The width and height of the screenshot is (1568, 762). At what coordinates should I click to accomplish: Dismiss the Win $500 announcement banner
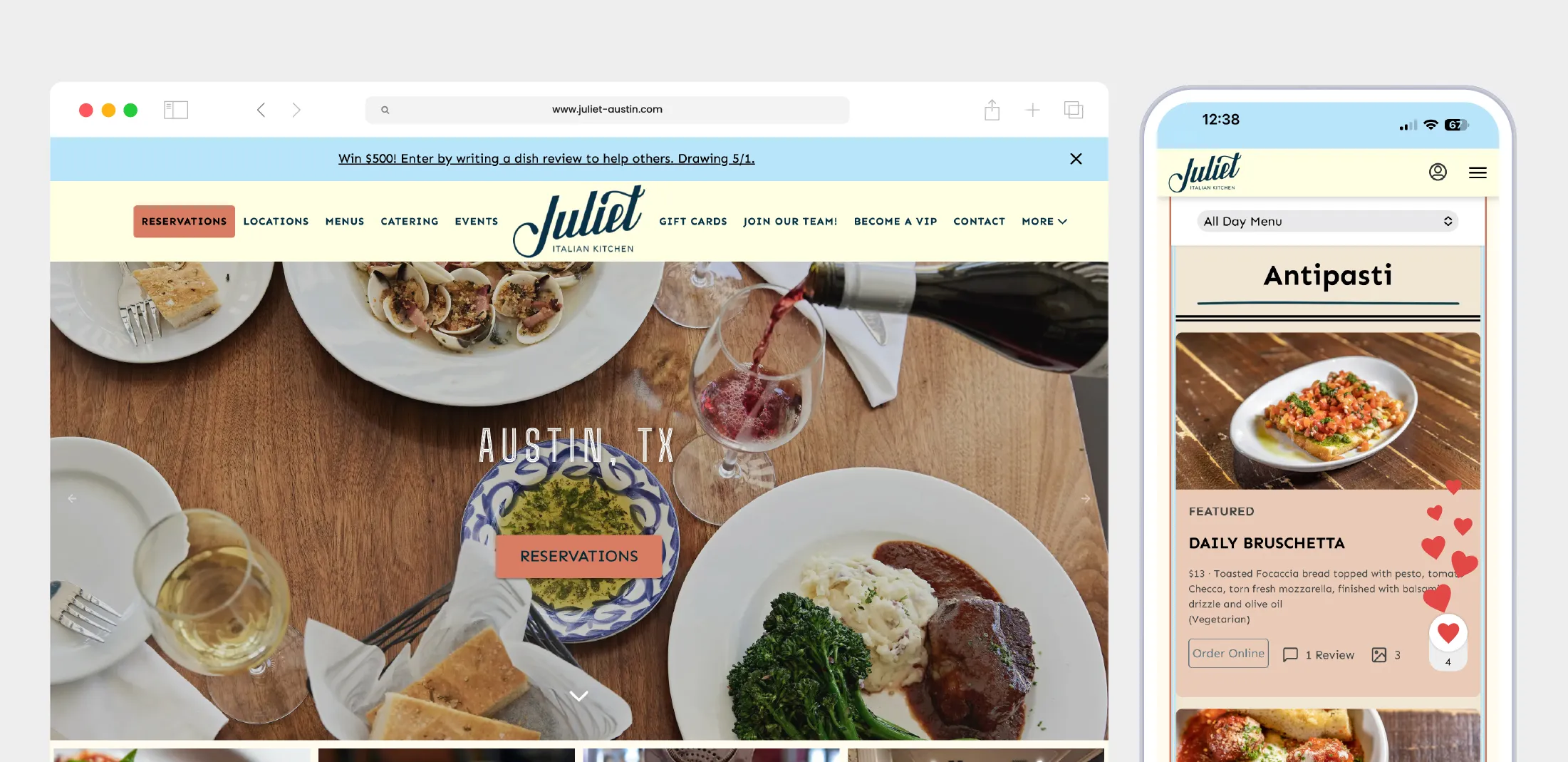(x=1076, y=159)
